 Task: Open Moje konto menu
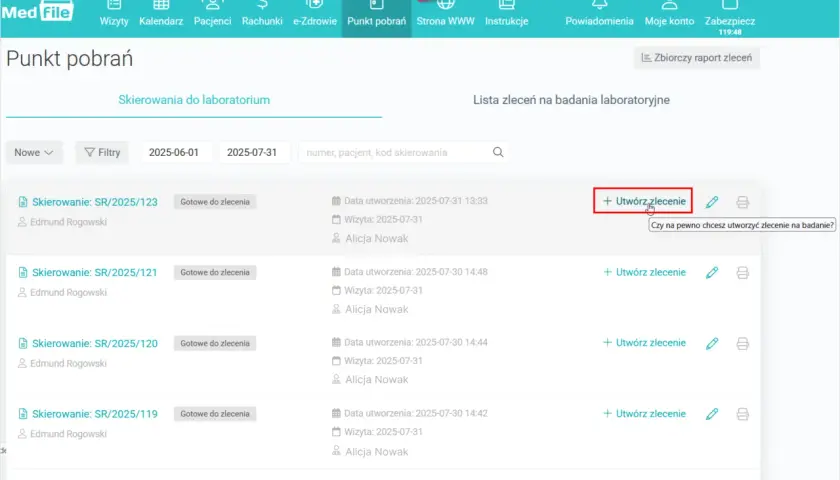[x=669, y=14]
